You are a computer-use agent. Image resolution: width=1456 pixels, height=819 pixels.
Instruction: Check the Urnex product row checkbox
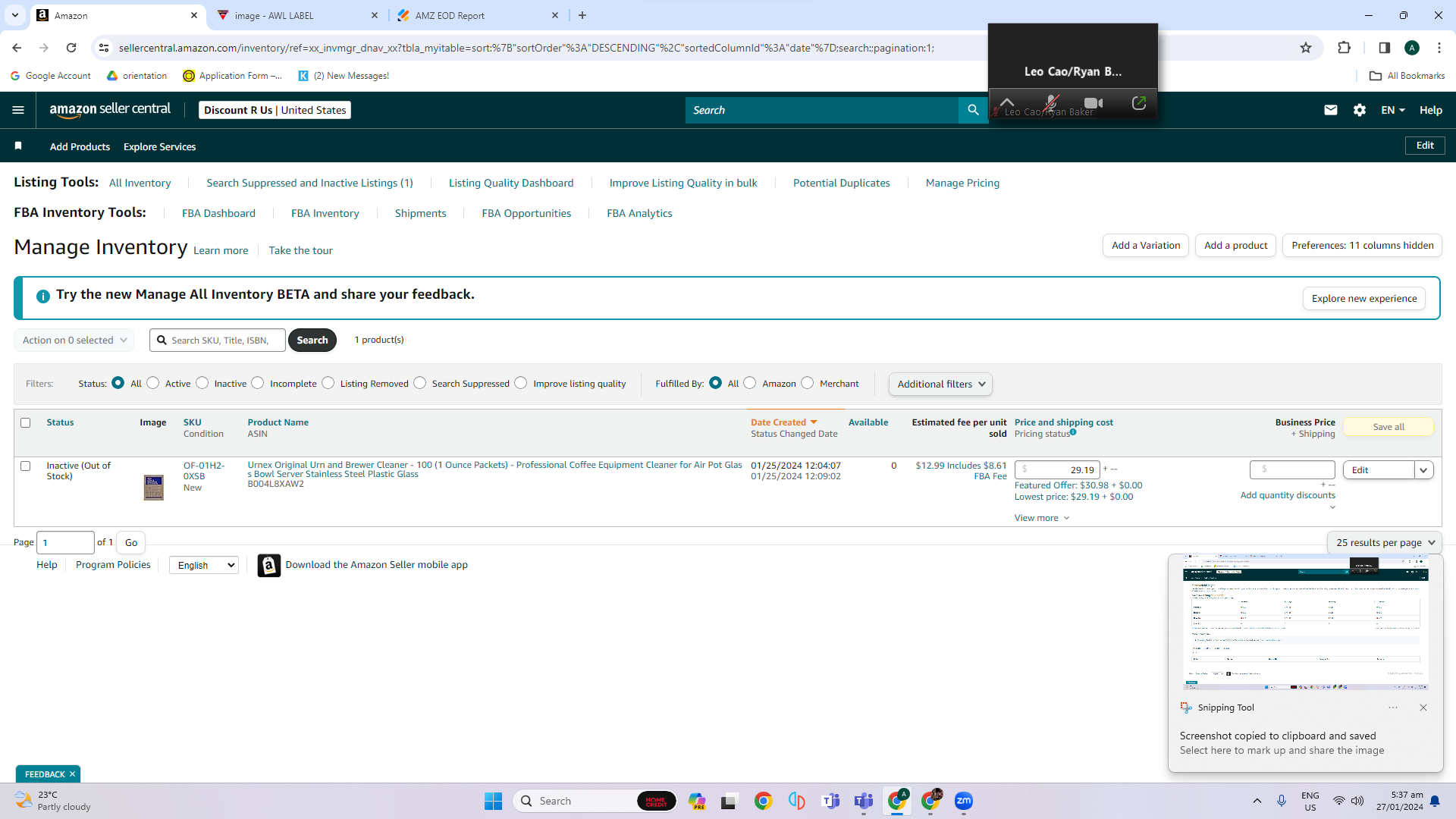pyautogui.click(x=26, y=466)
